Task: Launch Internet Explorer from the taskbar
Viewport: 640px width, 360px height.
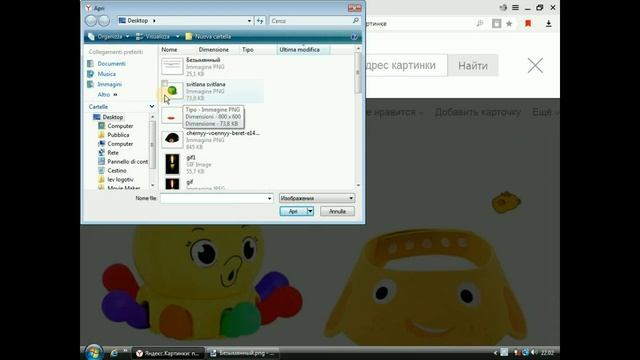Action: 114,353
